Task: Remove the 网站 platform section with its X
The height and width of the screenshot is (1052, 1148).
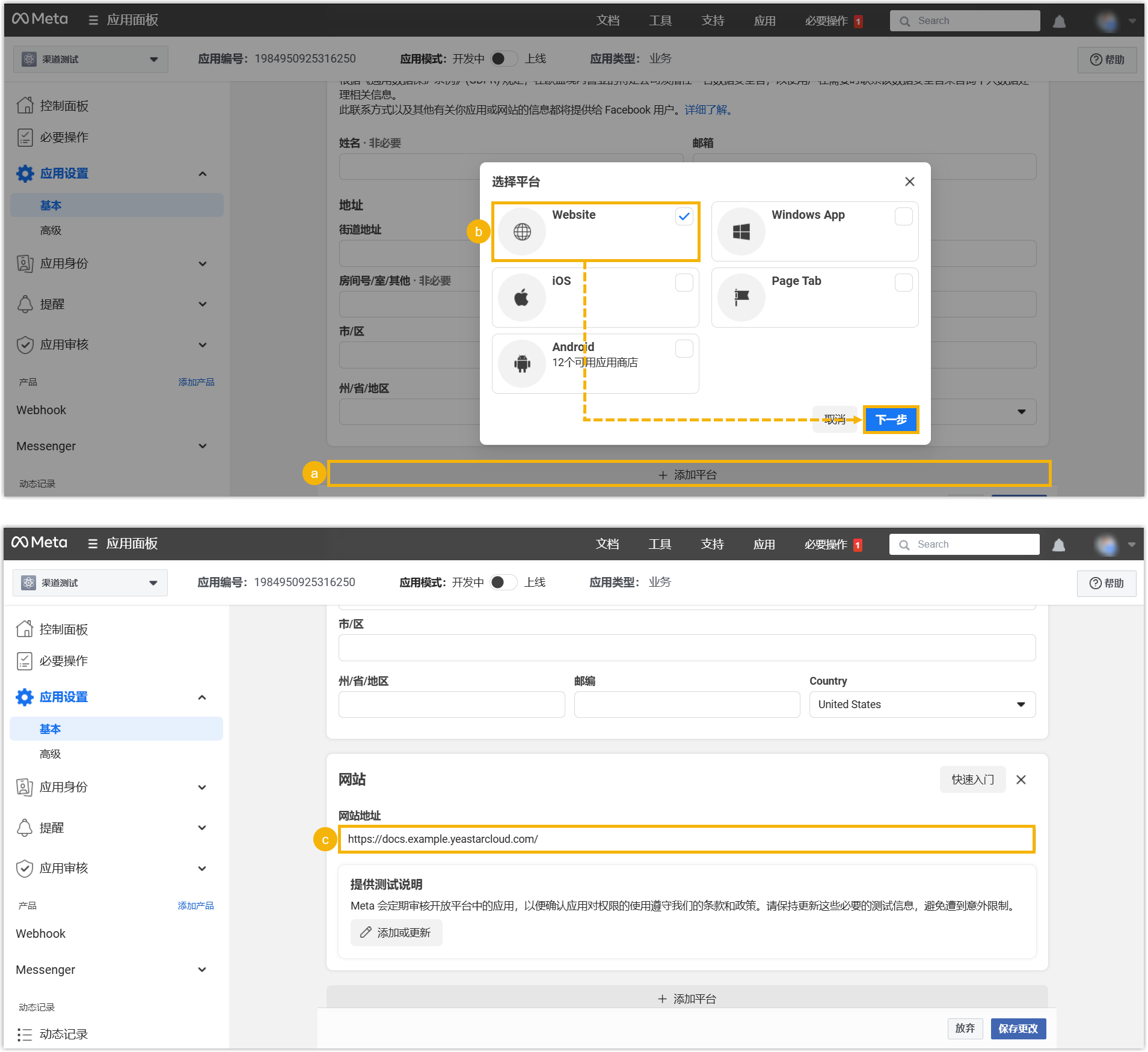Action: [1021, 780]
